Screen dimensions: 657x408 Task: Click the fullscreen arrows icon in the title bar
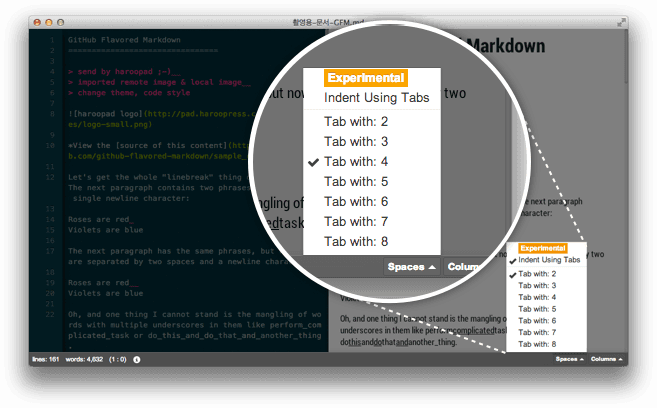[x=620, y=21]
